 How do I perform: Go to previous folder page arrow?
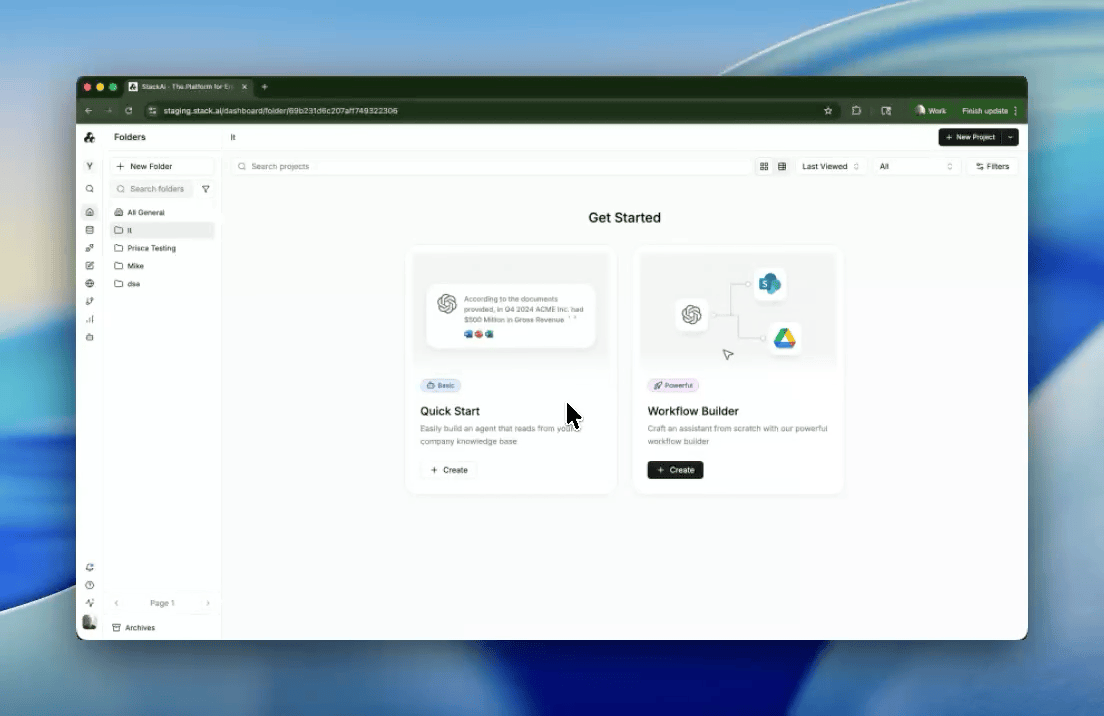click(x=116, y=603)
